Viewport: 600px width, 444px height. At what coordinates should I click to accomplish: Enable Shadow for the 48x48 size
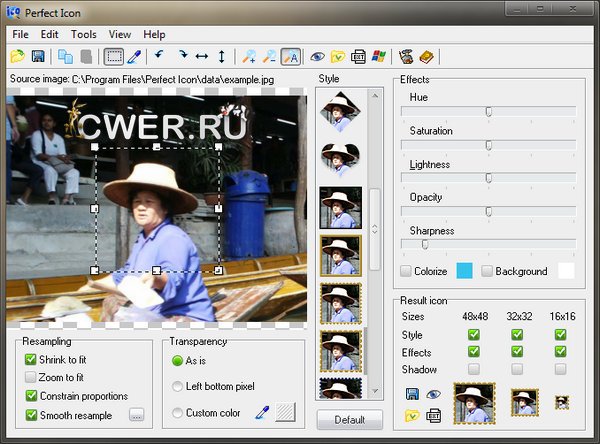point(473,369)
